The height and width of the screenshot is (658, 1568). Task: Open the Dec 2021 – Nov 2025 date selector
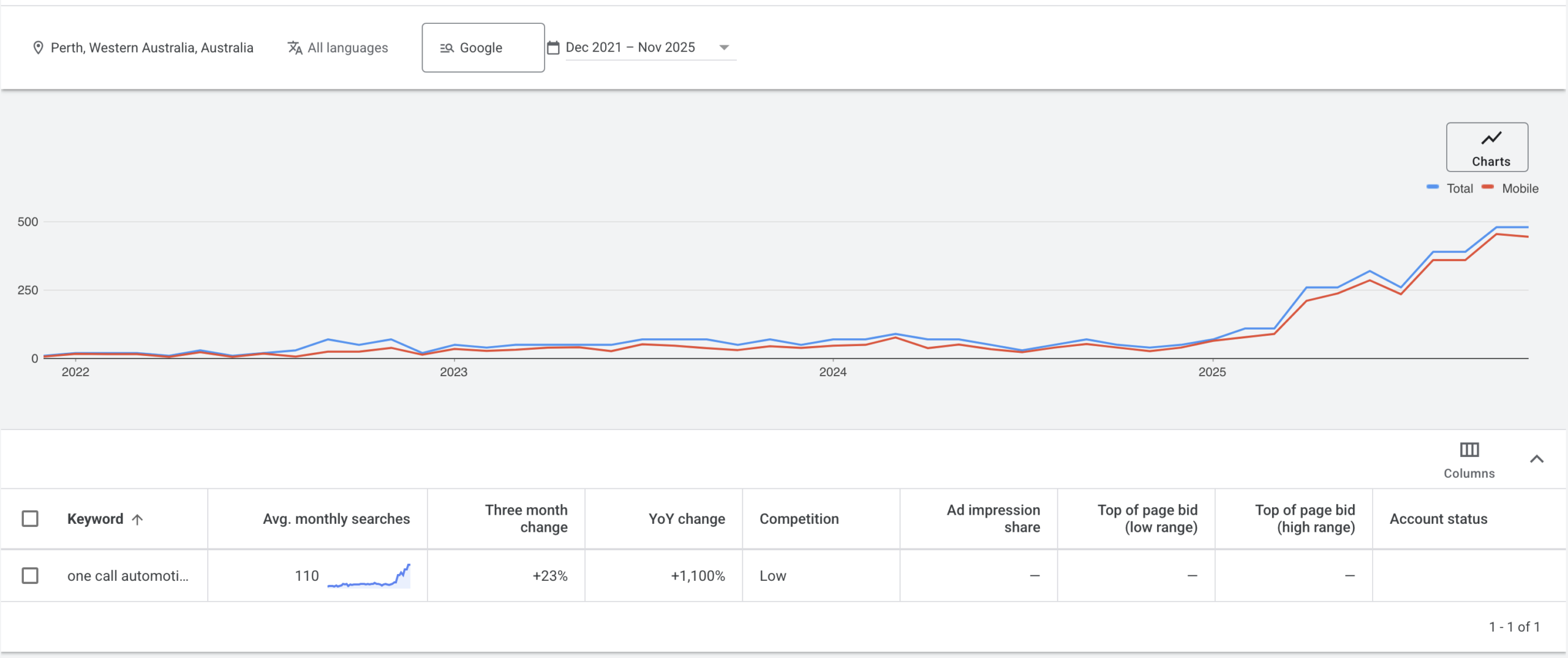[630, 48]
